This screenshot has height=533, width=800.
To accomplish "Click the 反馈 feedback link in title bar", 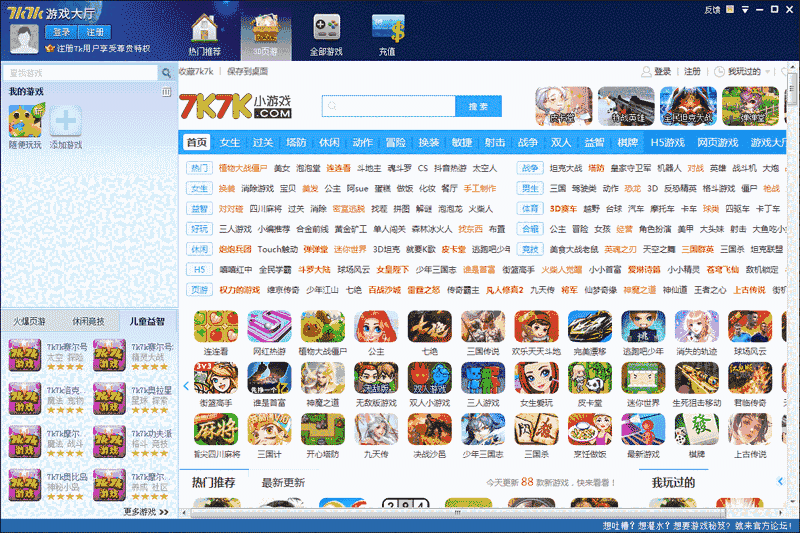I will pos(712,10).
